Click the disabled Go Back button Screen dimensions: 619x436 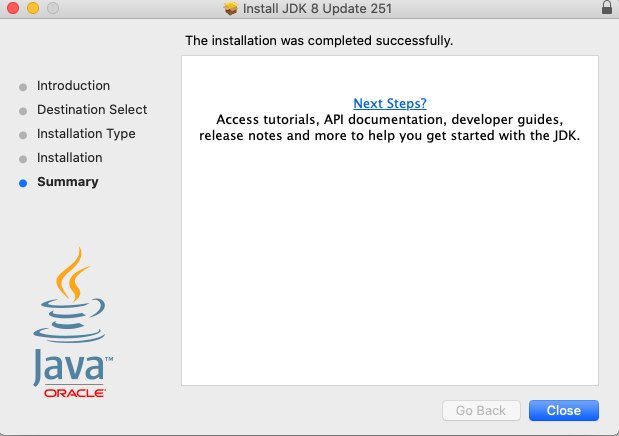tap(481, 410)
